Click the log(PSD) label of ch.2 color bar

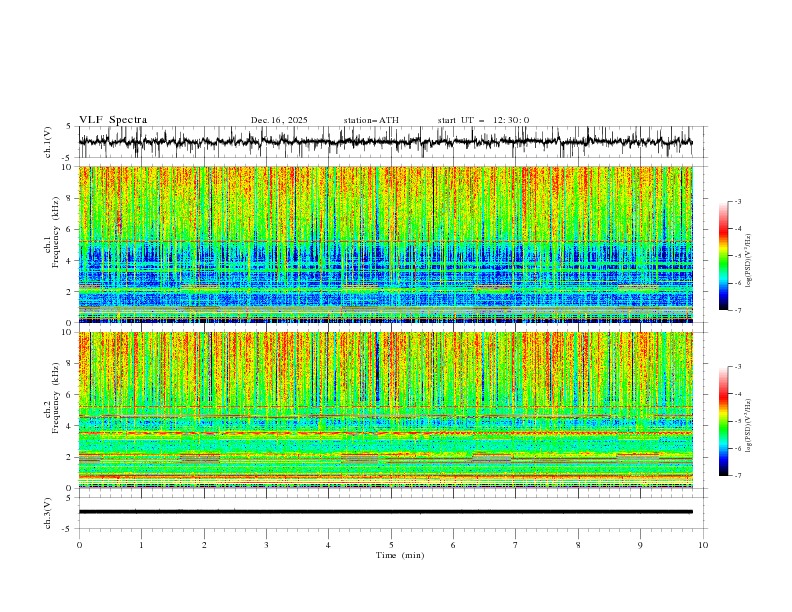748,426
